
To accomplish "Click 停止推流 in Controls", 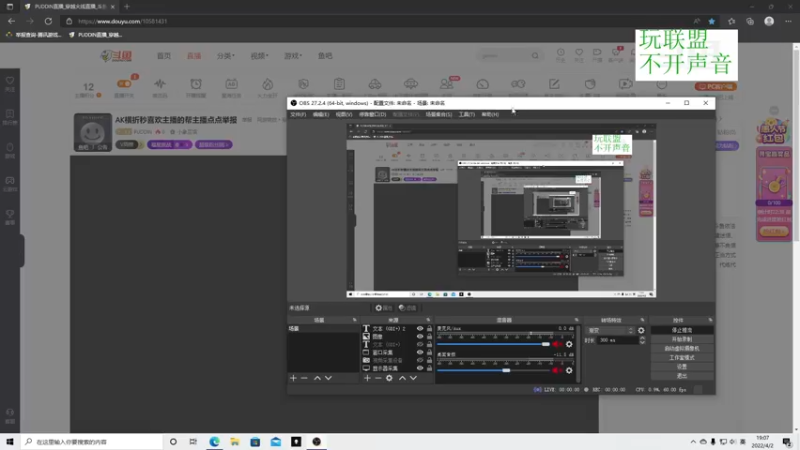I will click(x=682, y=330).
